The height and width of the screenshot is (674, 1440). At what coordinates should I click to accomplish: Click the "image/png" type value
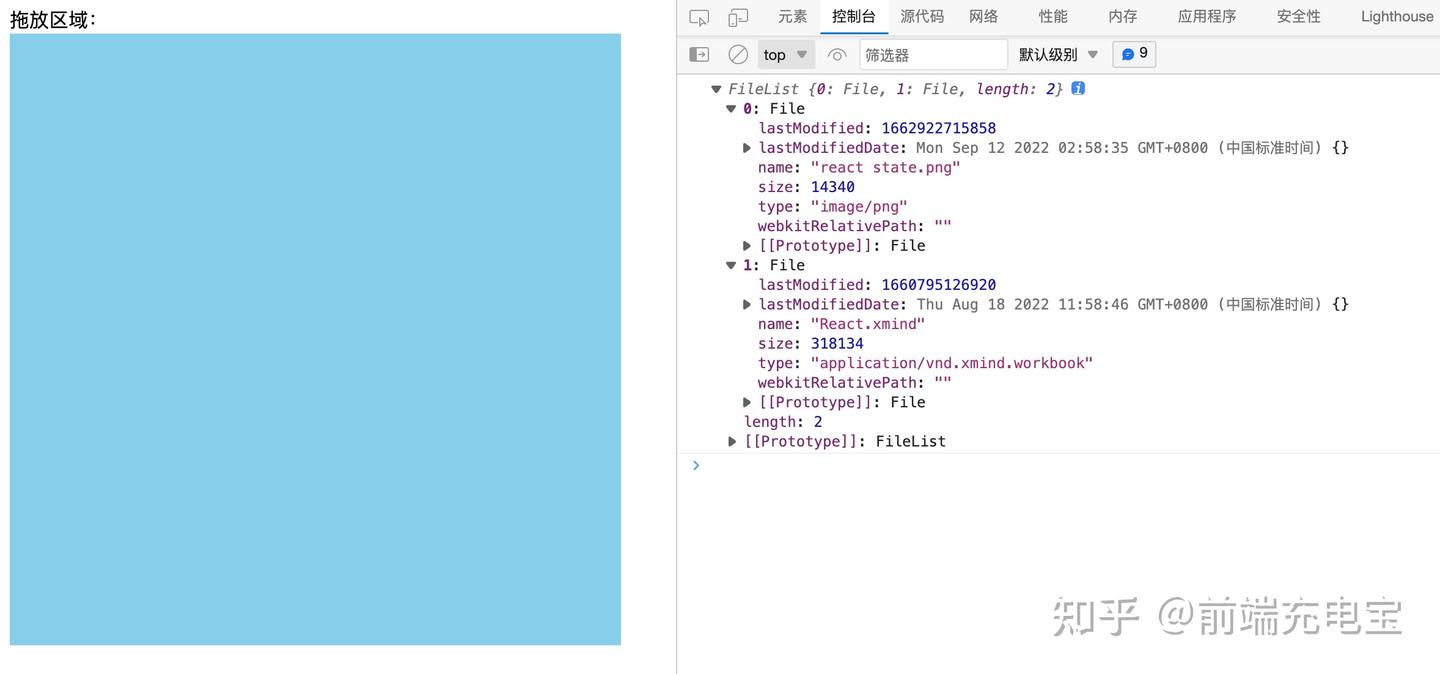[x=859, y=206]
